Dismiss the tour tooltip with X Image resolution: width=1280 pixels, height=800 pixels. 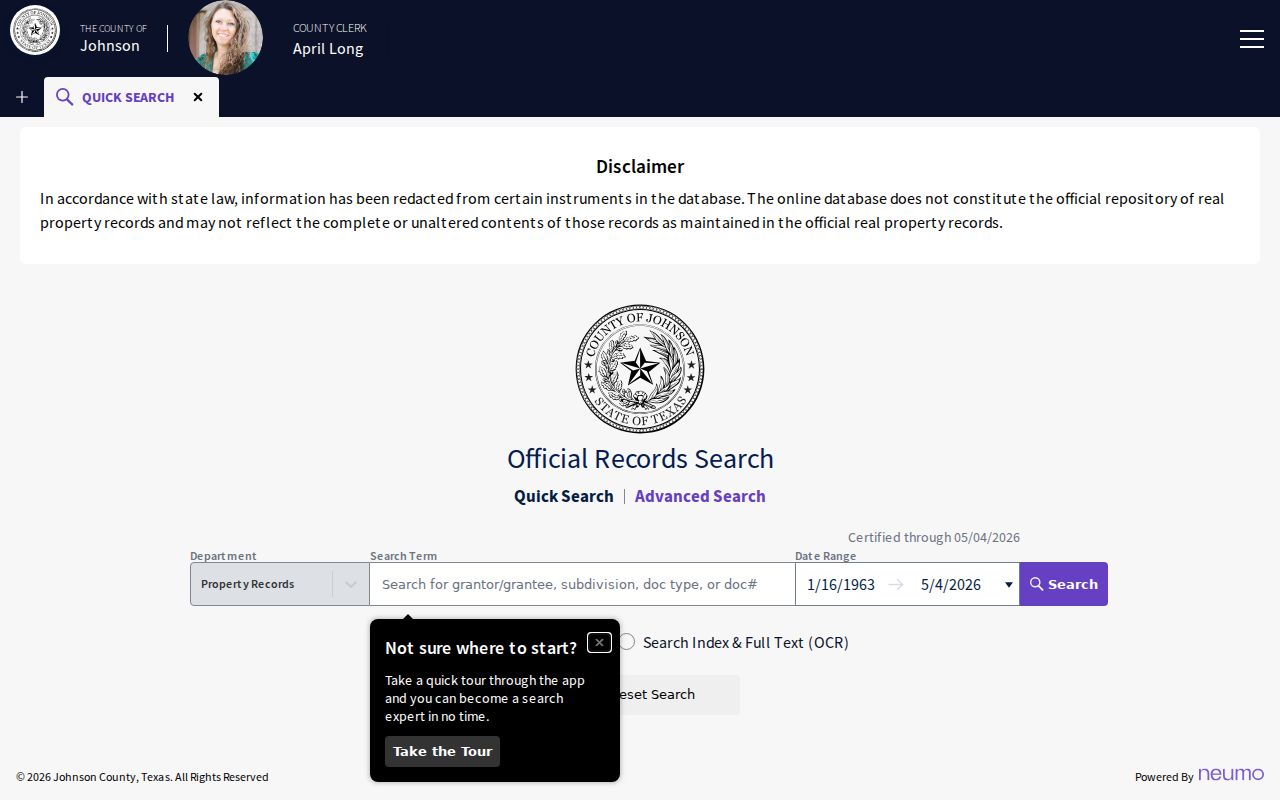coord(599,642)
